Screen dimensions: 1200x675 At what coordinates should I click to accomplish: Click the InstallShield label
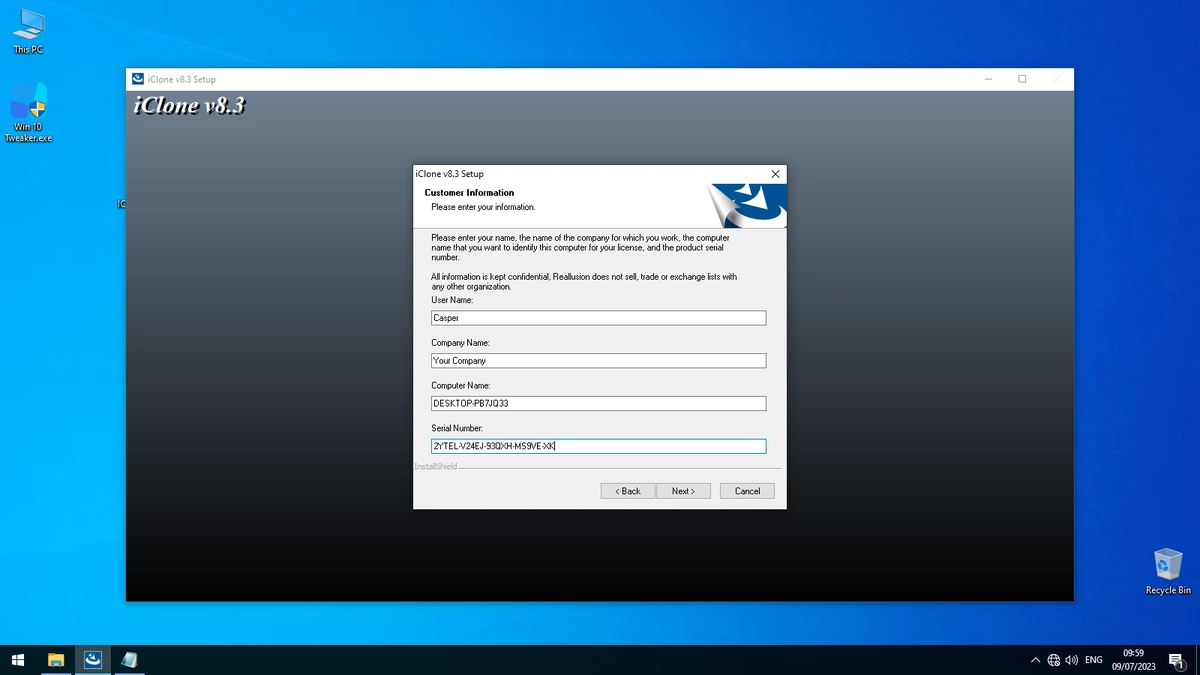click(x=436, y=467)
